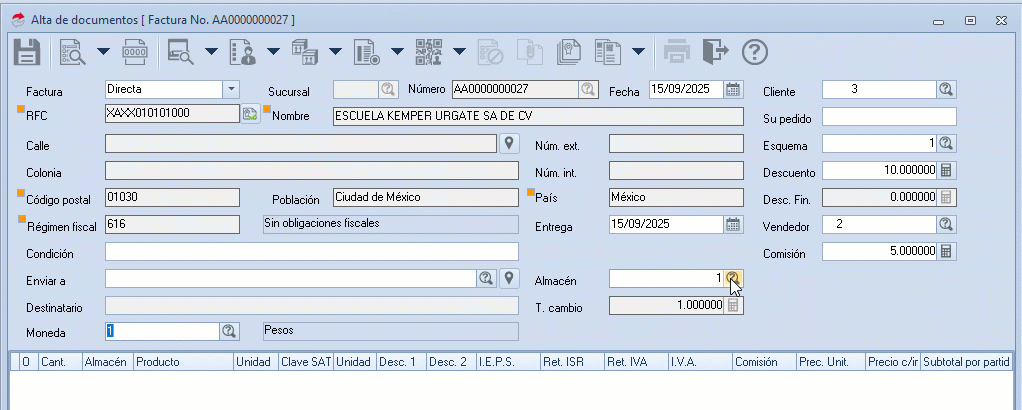Click the QR code toolbar icon
Image resolution: width=1022 pixels, height=410 pixels.
coord(429,51)
